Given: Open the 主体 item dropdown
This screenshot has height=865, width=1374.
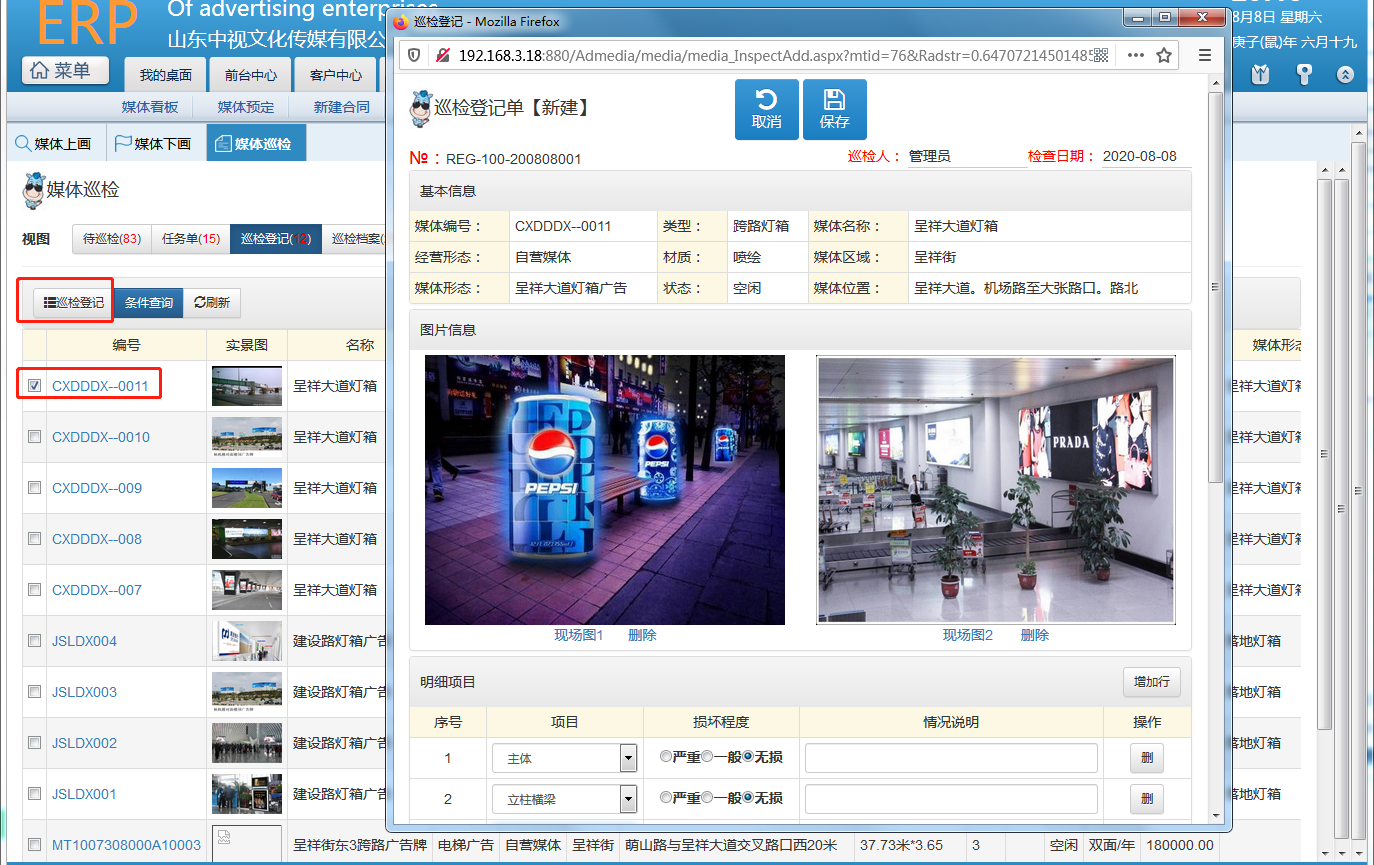Looking at the screenshot, I should (564, 758).
